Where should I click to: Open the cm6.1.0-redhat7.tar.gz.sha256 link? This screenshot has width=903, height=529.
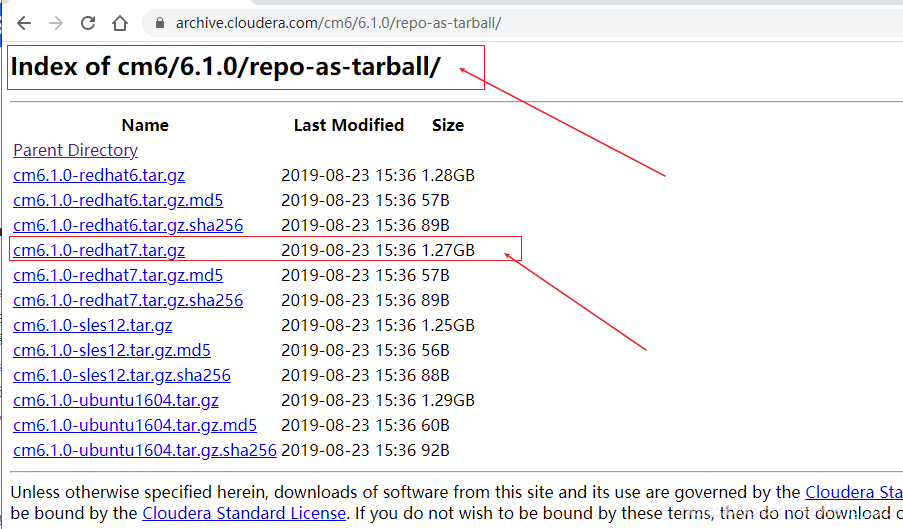pyautogui.click(x=128, y=300)
